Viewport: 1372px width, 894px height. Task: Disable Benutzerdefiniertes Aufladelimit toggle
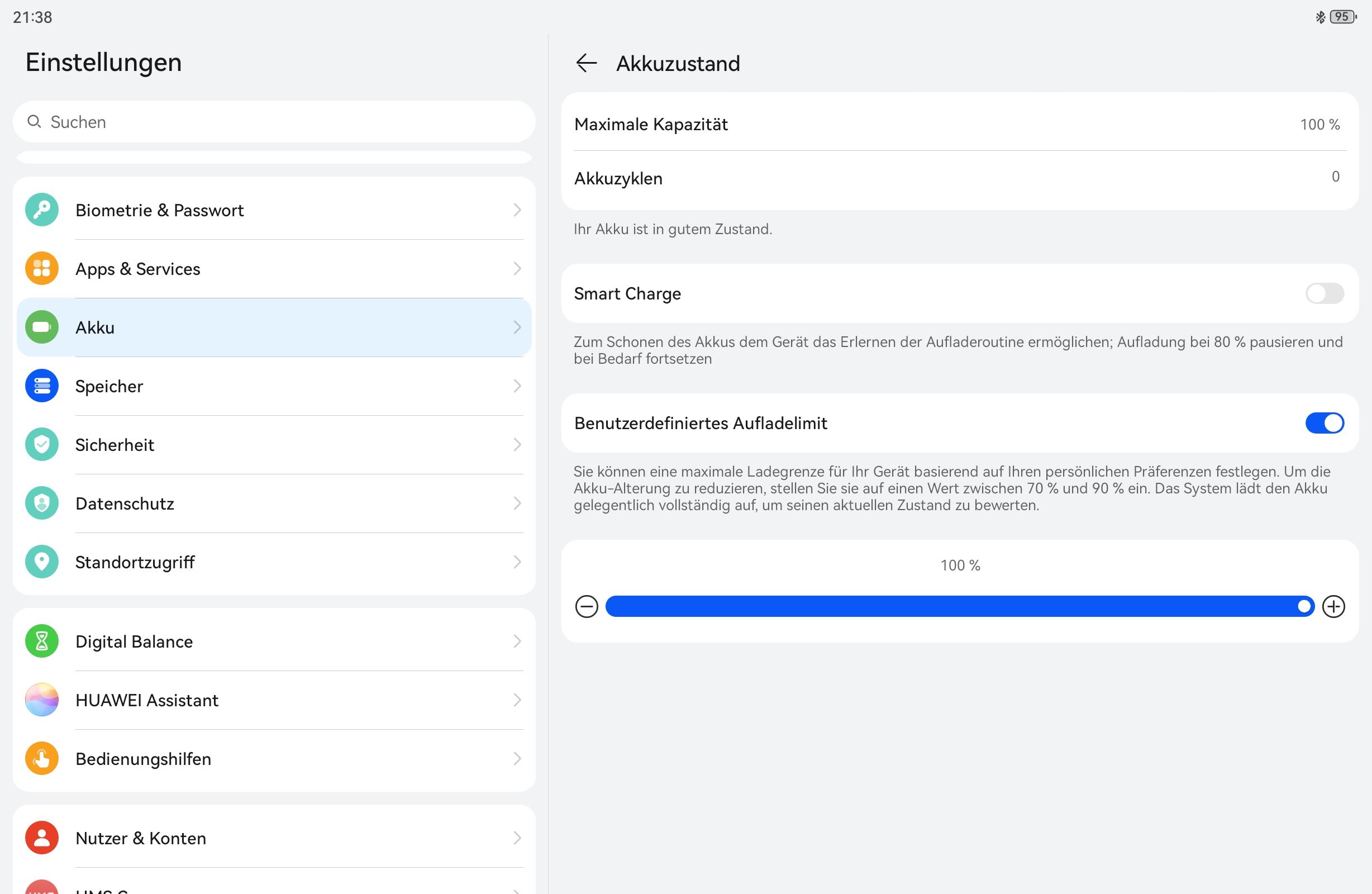tap(1324, 424)
